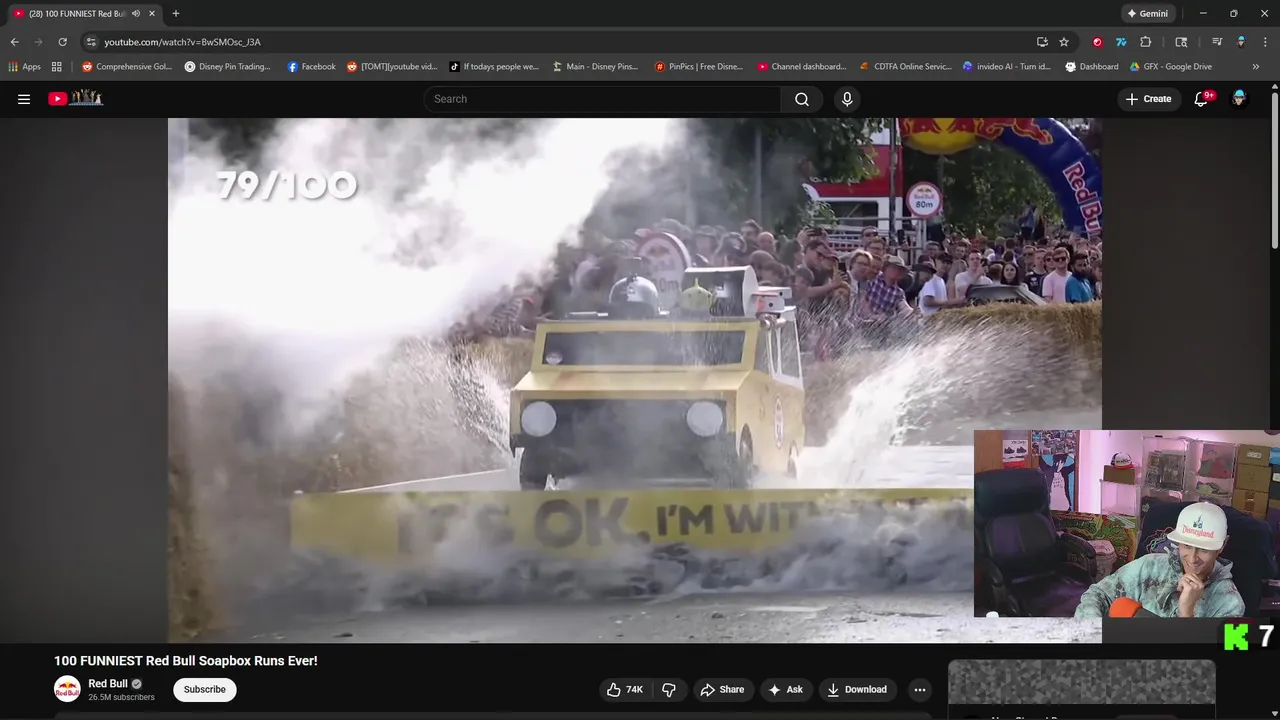Open the blue 7 extension icon
Image resolution: width=1280 pixels, height=720 pixels.
[1121, 42]
